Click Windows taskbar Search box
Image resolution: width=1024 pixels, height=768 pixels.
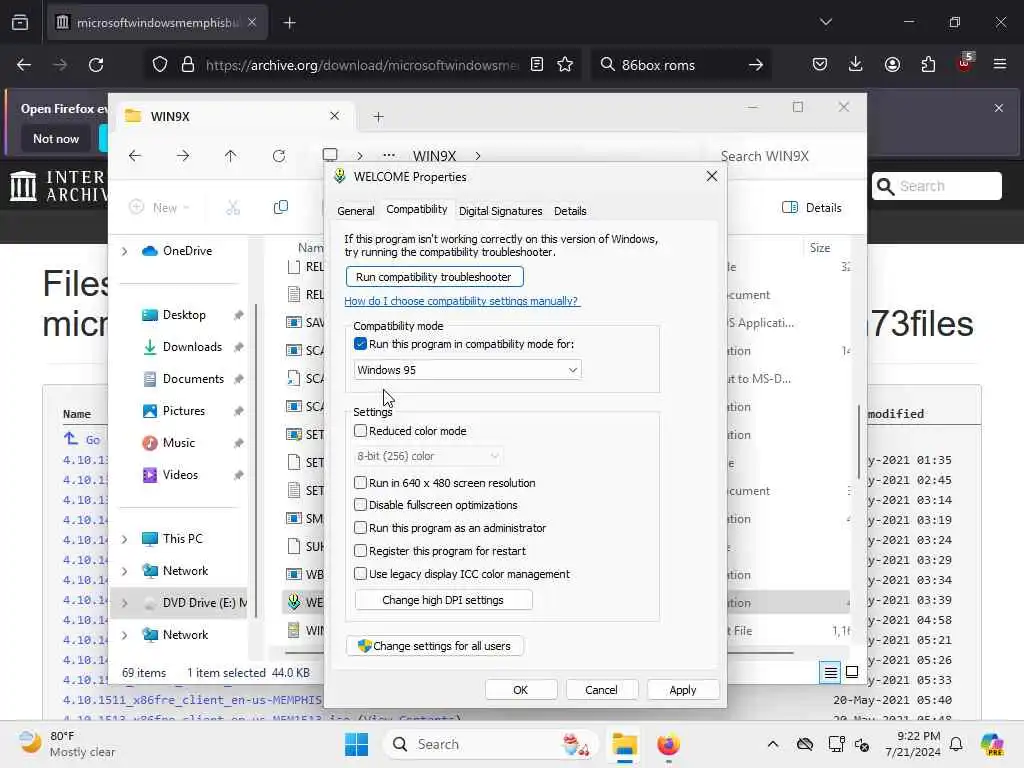point(490,744)
